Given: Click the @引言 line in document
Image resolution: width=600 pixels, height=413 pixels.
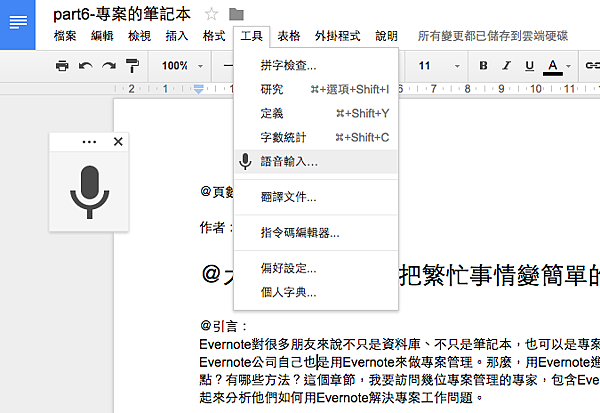Looking at the screenshot, I should pos(223,326).
